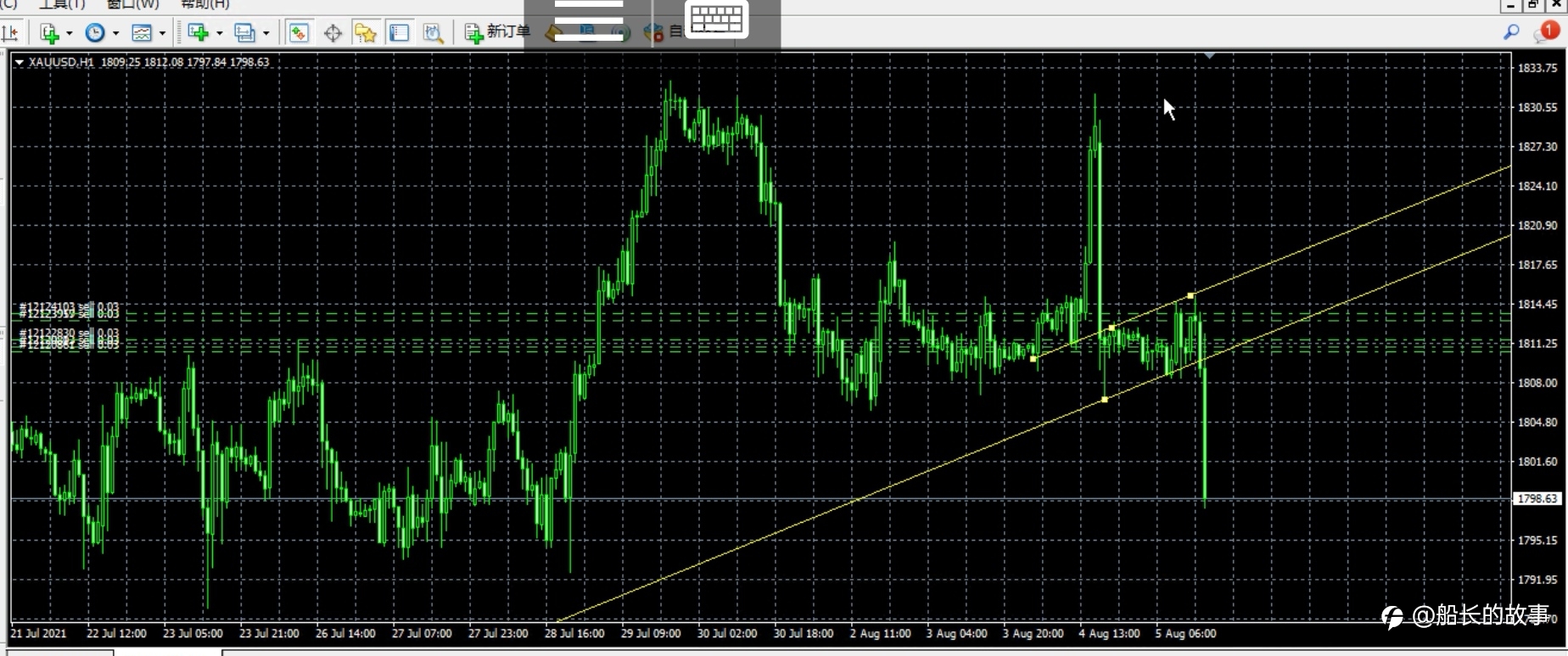The width and height of the screenshot is (1568, 656).
Task: Toggle the Data Window crosshair icon
Action: 333,33
